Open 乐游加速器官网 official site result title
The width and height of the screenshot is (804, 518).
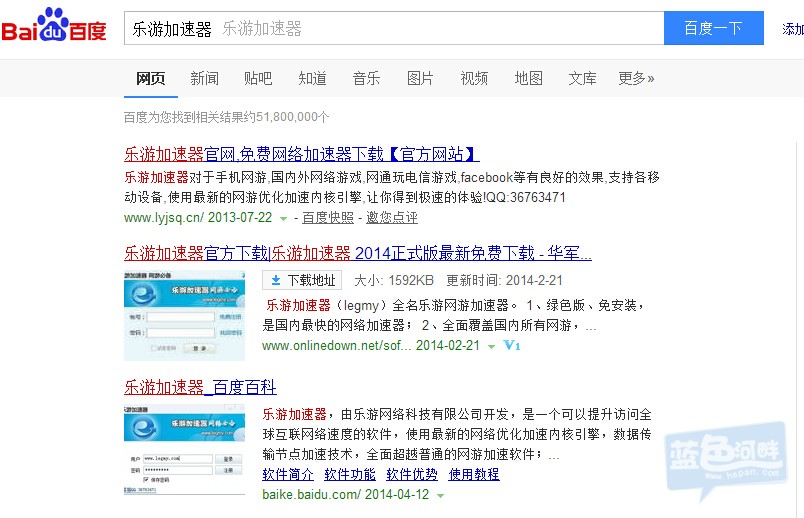[302, 154]
